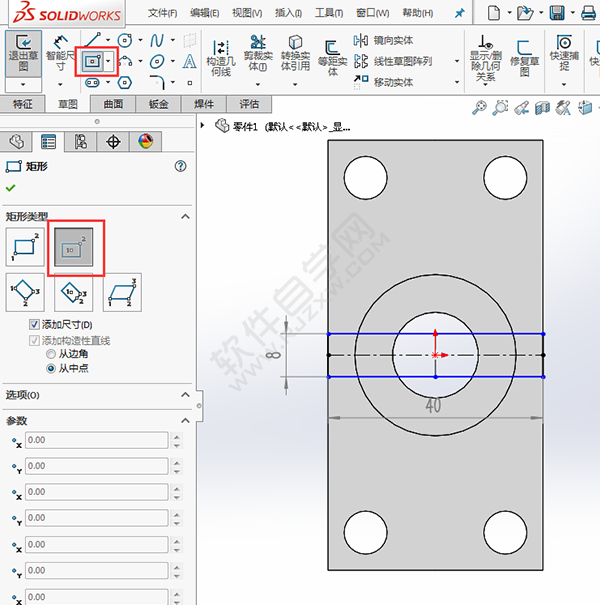Click the first X parameter field

pyautogui.click(x=96, y=440)
